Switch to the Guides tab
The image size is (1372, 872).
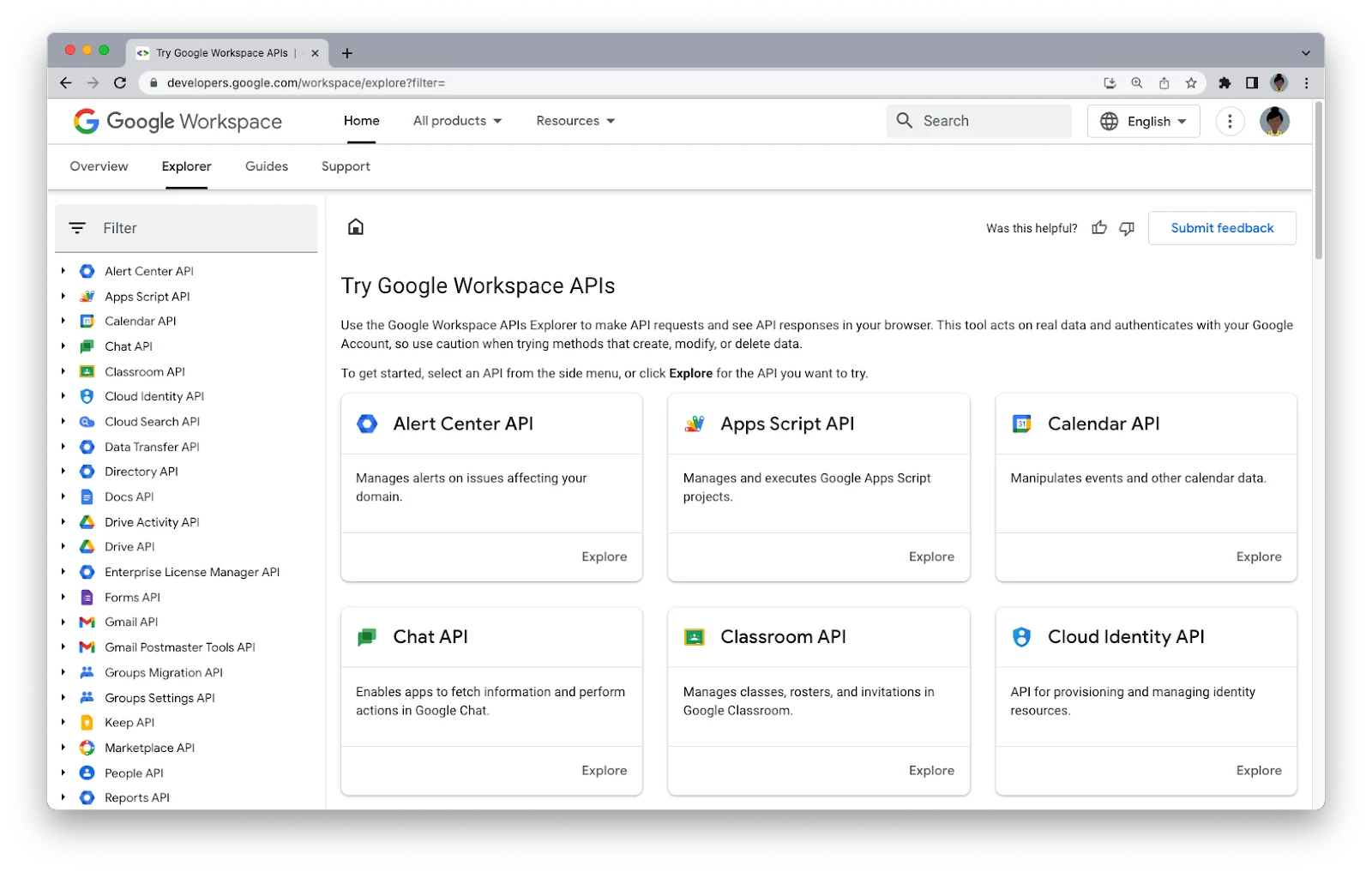coord(267,166)
